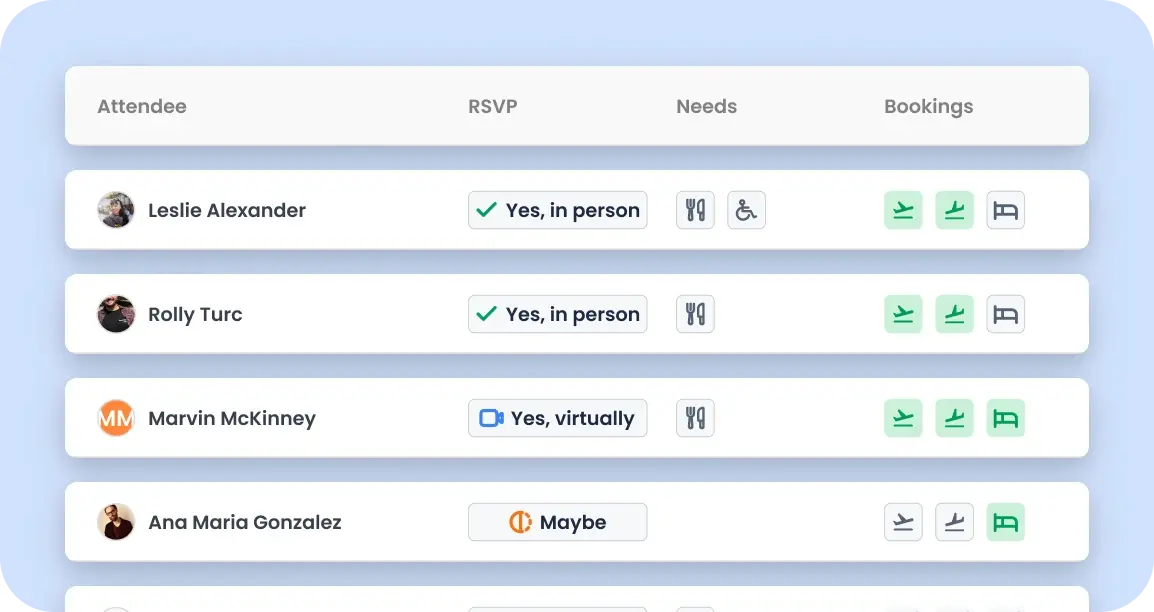Click Marvin McKinney's orange MM avatar
This screenshot has width=1154, height=612.
[x=116, y=418]
